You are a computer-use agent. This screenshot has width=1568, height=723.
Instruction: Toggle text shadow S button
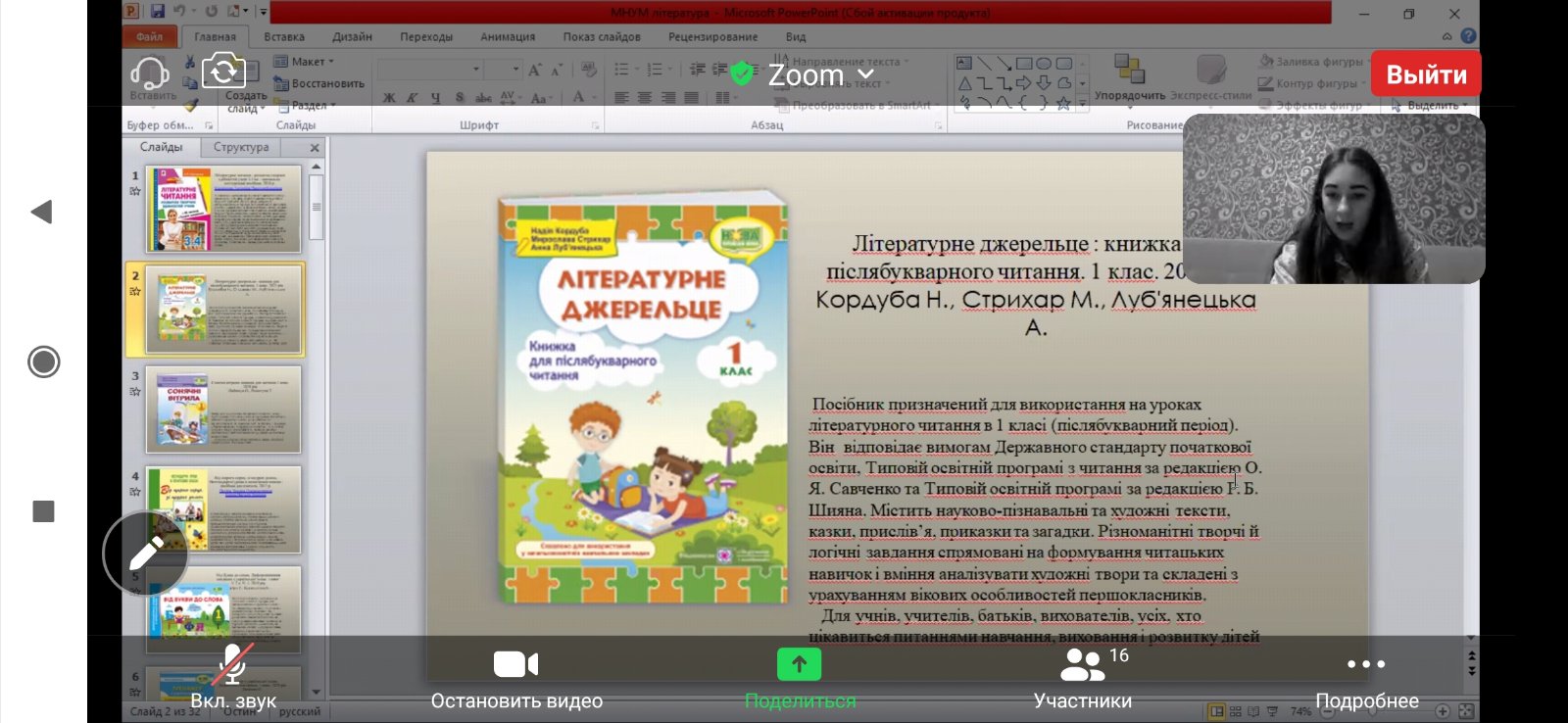coord(460,98)
